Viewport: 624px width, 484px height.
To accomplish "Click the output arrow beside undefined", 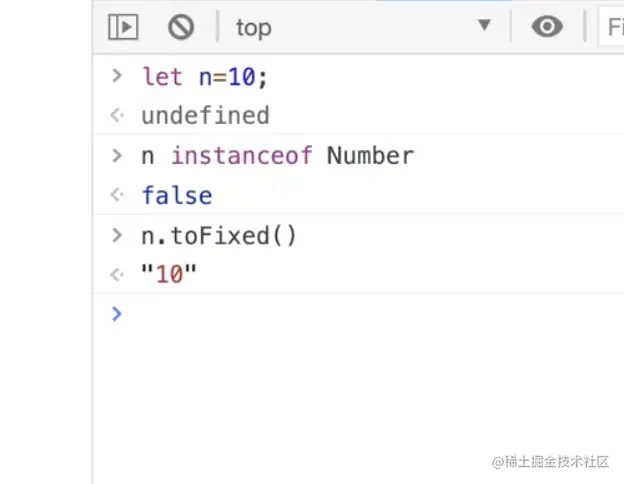I will (x=117, y=115).
